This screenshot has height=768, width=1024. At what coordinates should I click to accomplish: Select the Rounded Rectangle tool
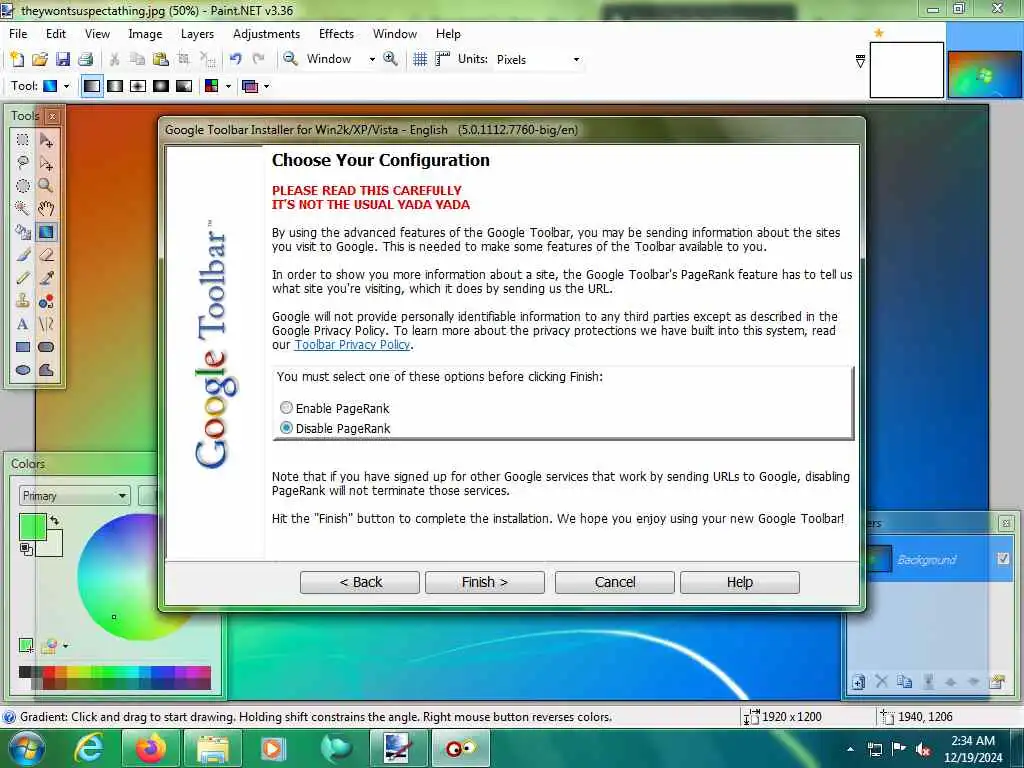tap(46, 347)
